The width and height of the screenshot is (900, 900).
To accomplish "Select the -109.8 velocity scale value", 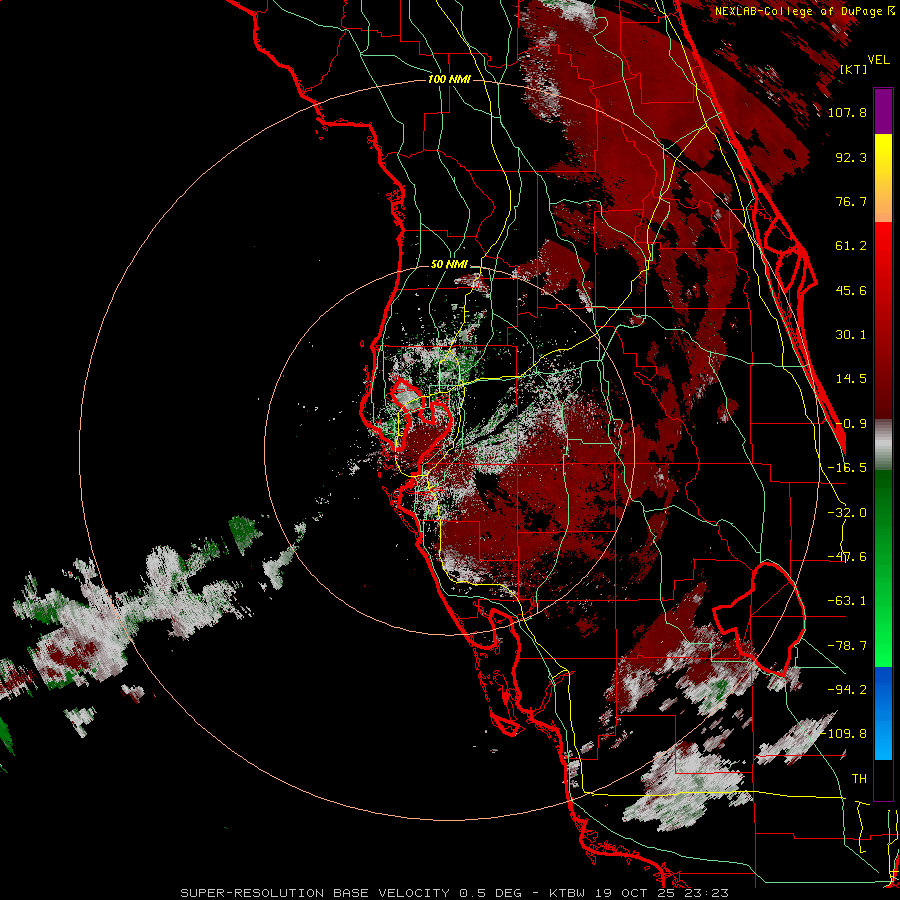I will [x=844, y=734].
